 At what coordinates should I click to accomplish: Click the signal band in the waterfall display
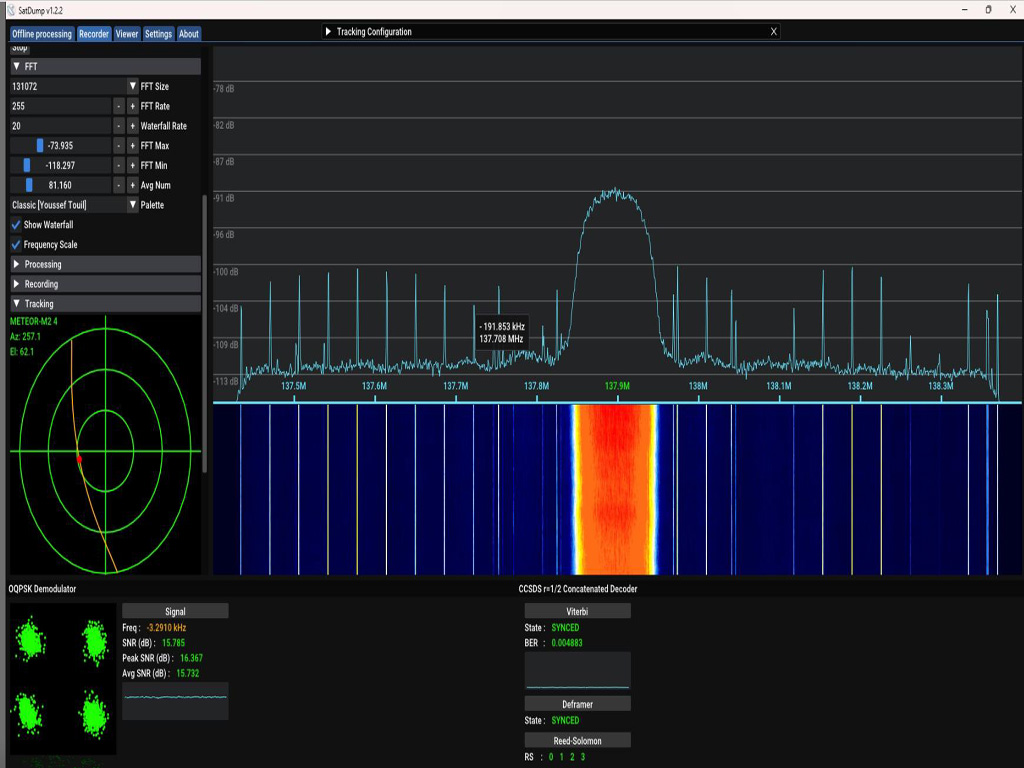(x=615, y=490)
